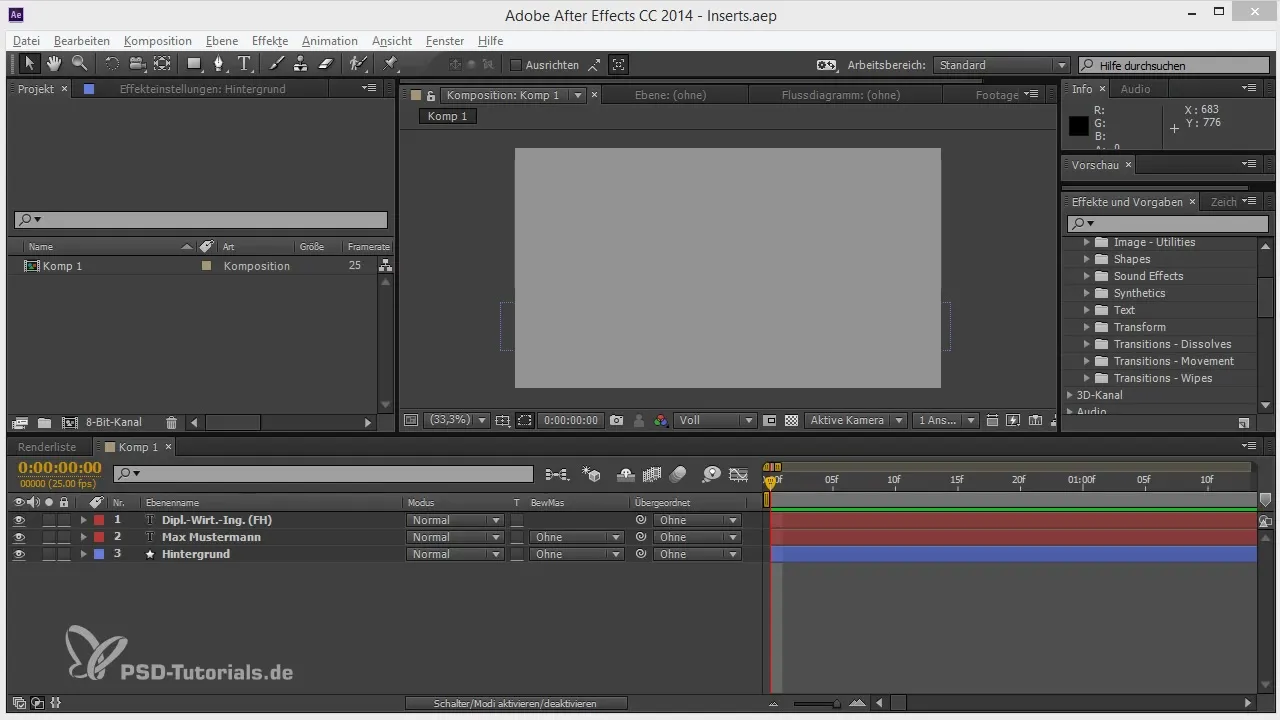Viewport: 1280px width, 720px height.
Task: Create new composition icon in Projekt panel
Action: (70, 423)
